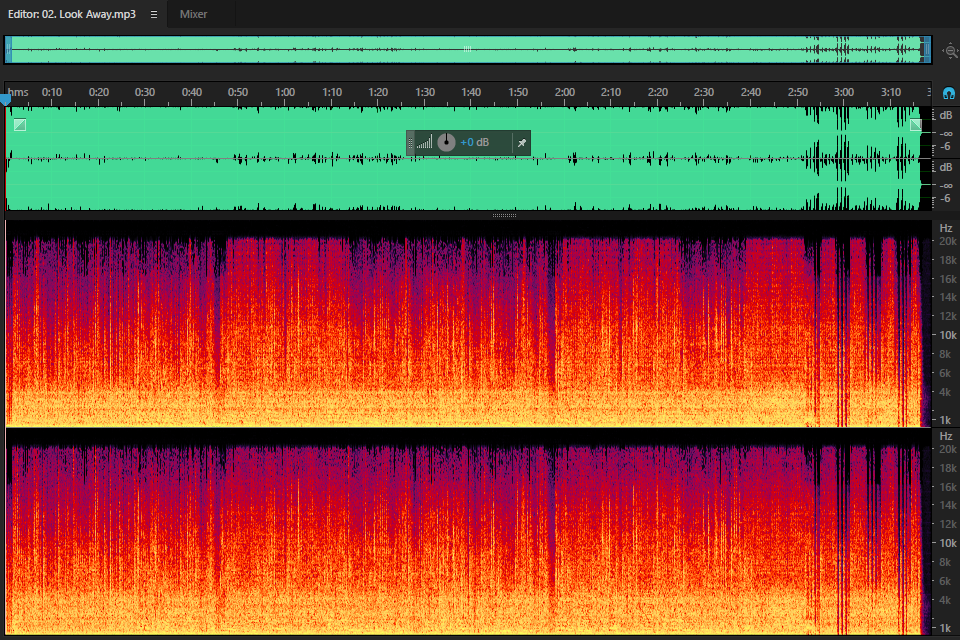Image resolution: width=960 pixels, height=640 pixels.
Task: Click the 20k mark on the upper spectrogram scale
Action: [948, 241]
